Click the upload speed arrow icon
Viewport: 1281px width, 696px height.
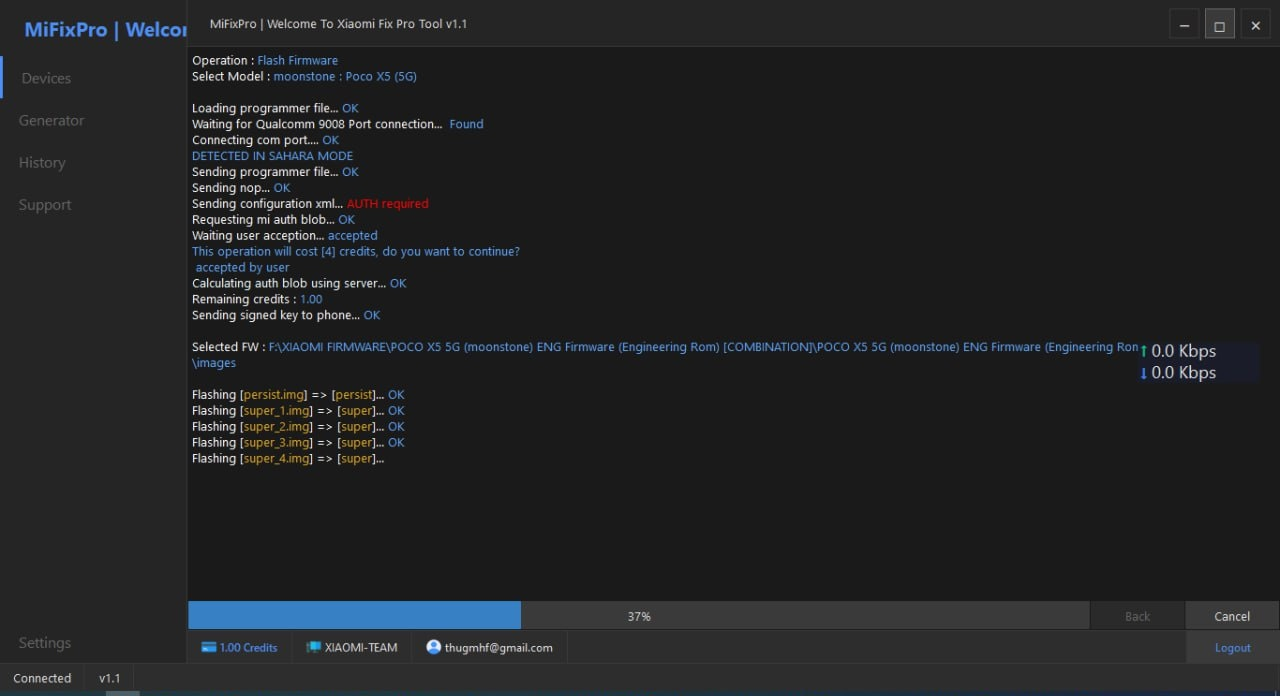[1144, 351]
